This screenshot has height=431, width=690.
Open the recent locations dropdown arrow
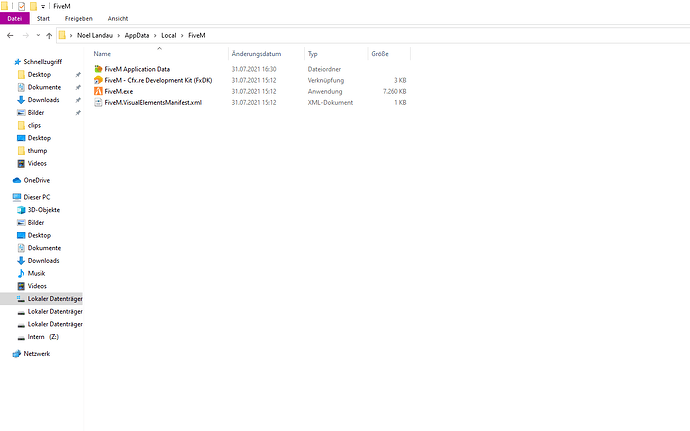pos(38,35)
